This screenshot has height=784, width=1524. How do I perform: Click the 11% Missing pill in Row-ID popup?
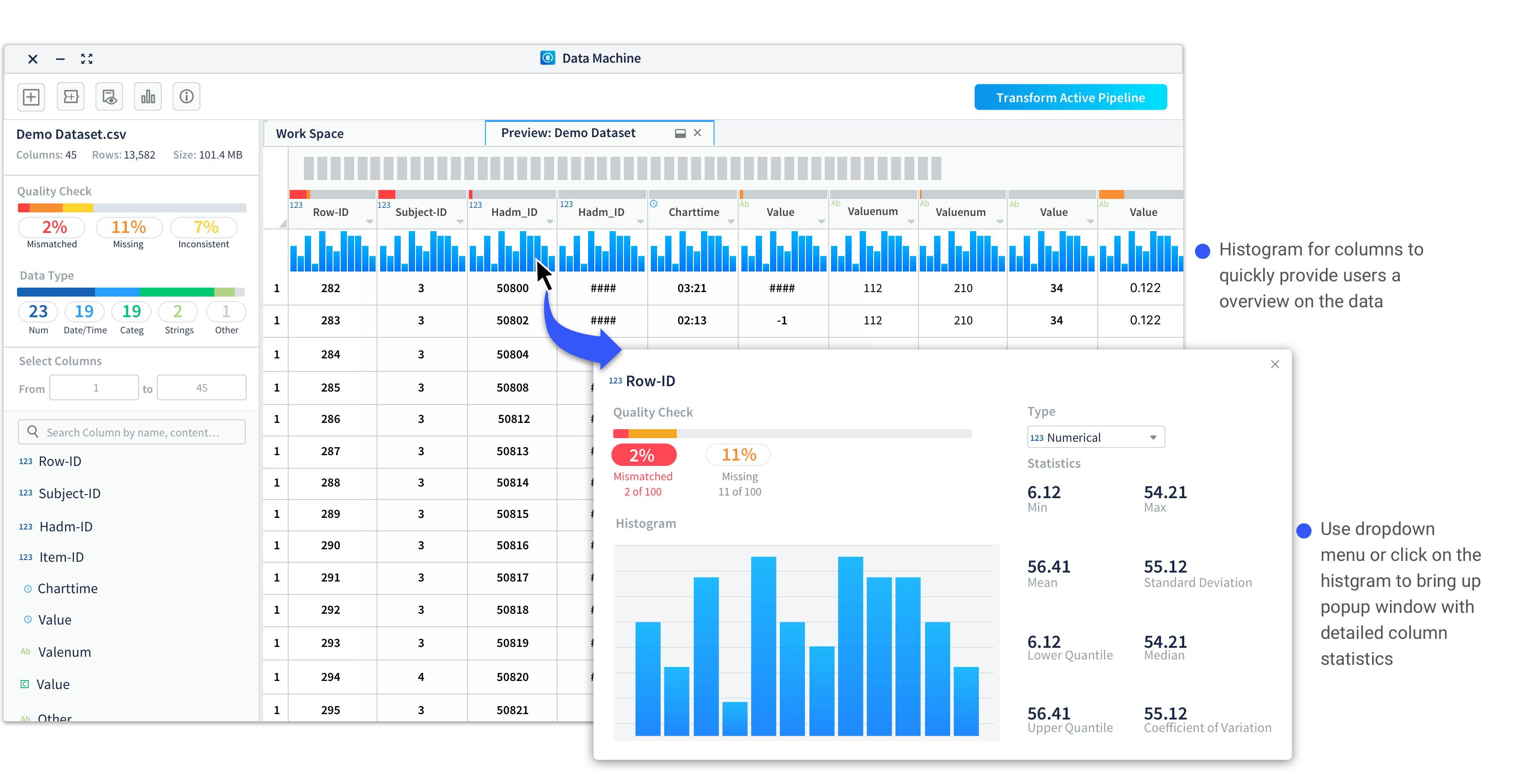click(738, 455)
